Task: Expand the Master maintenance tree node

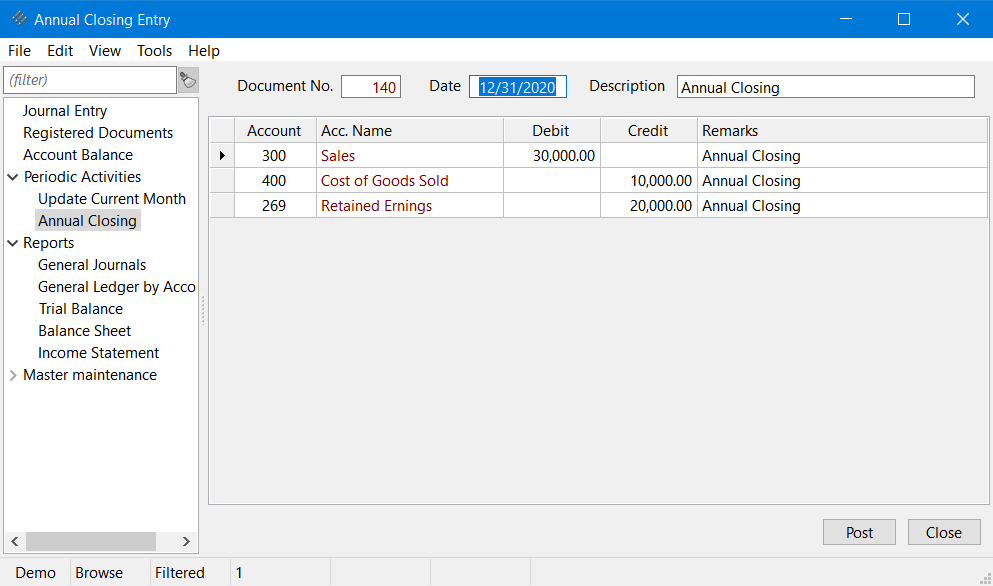Action: (13, 375)
